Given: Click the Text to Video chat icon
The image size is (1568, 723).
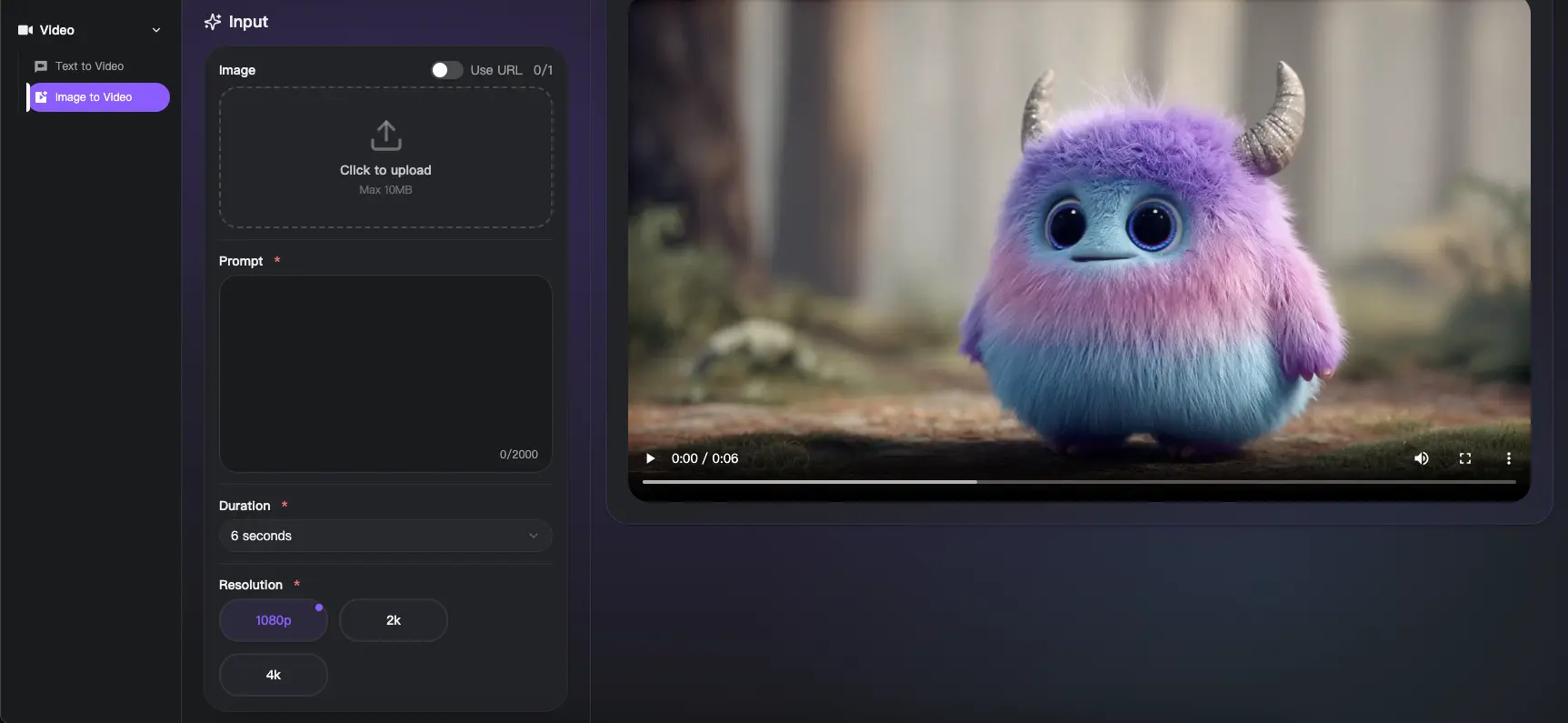Looking at the screenshot, I should point(41,66).
